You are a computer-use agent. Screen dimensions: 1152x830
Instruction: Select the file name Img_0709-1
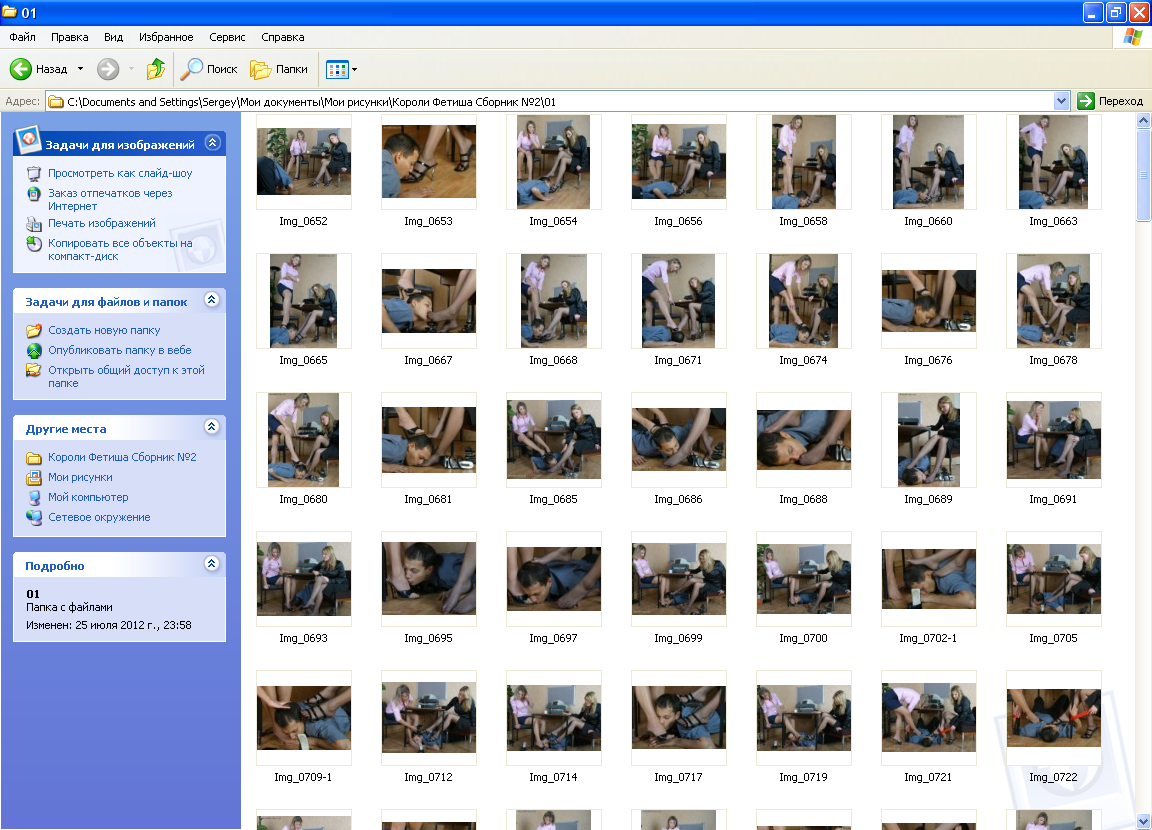(303, 777)
